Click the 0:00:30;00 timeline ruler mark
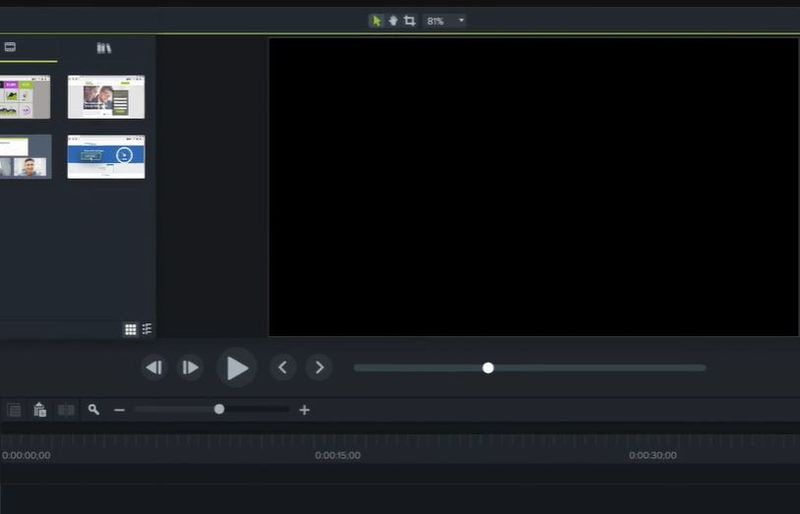This screenshot has width=800, height=514. 653,455
